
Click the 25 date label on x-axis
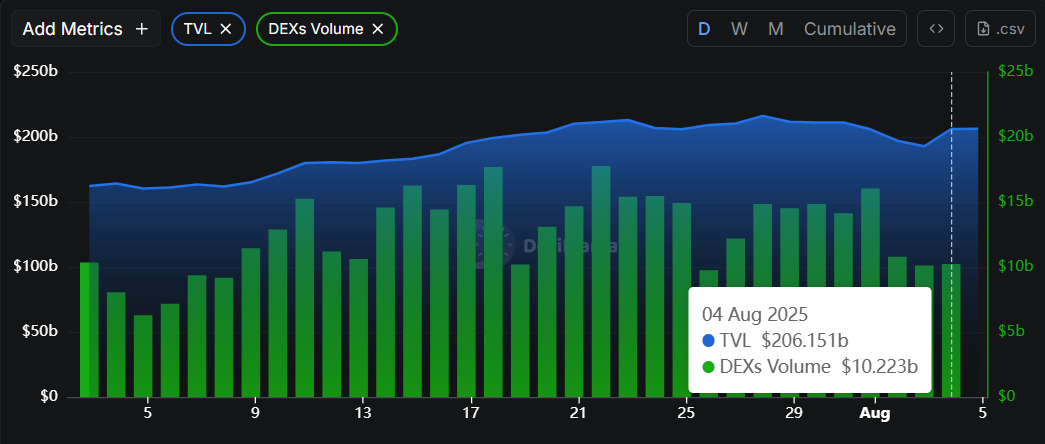[686, 413]
